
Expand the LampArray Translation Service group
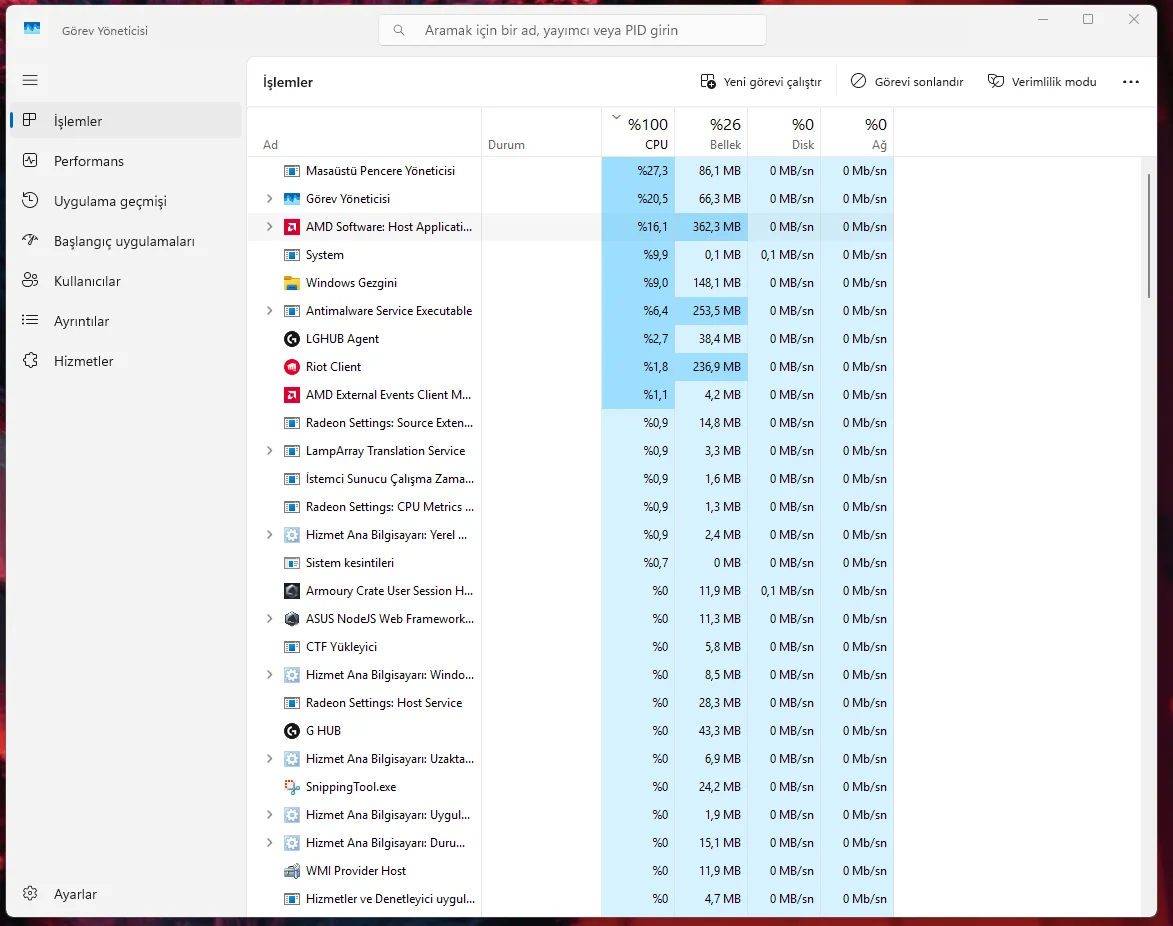coord(269,451)
